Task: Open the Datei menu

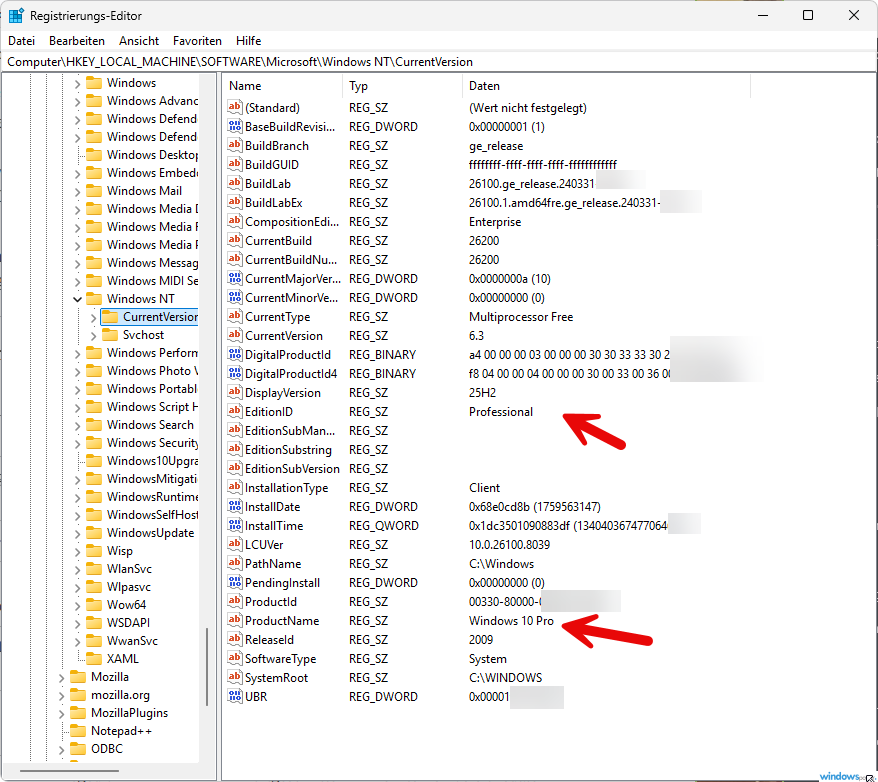Action: point(21,40)
